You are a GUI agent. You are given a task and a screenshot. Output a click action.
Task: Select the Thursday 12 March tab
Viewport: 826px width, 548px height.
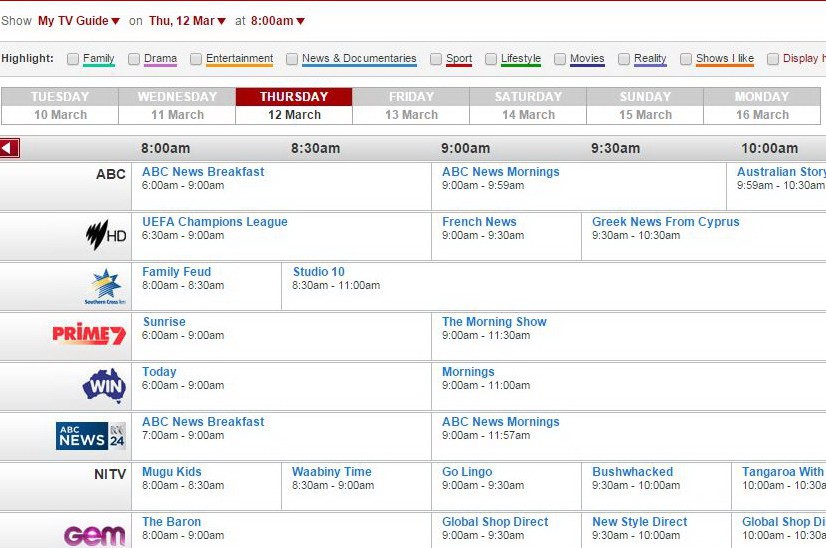tap(294, 106)
